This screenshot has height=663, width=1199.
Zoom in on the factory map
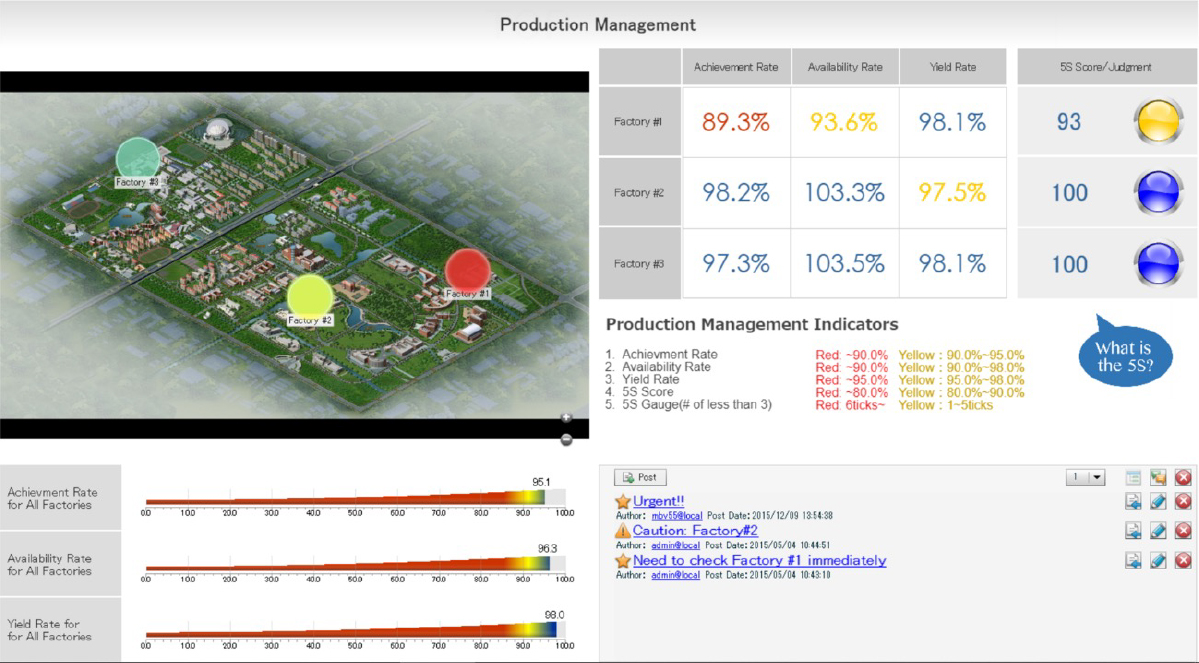coord(566,418)
